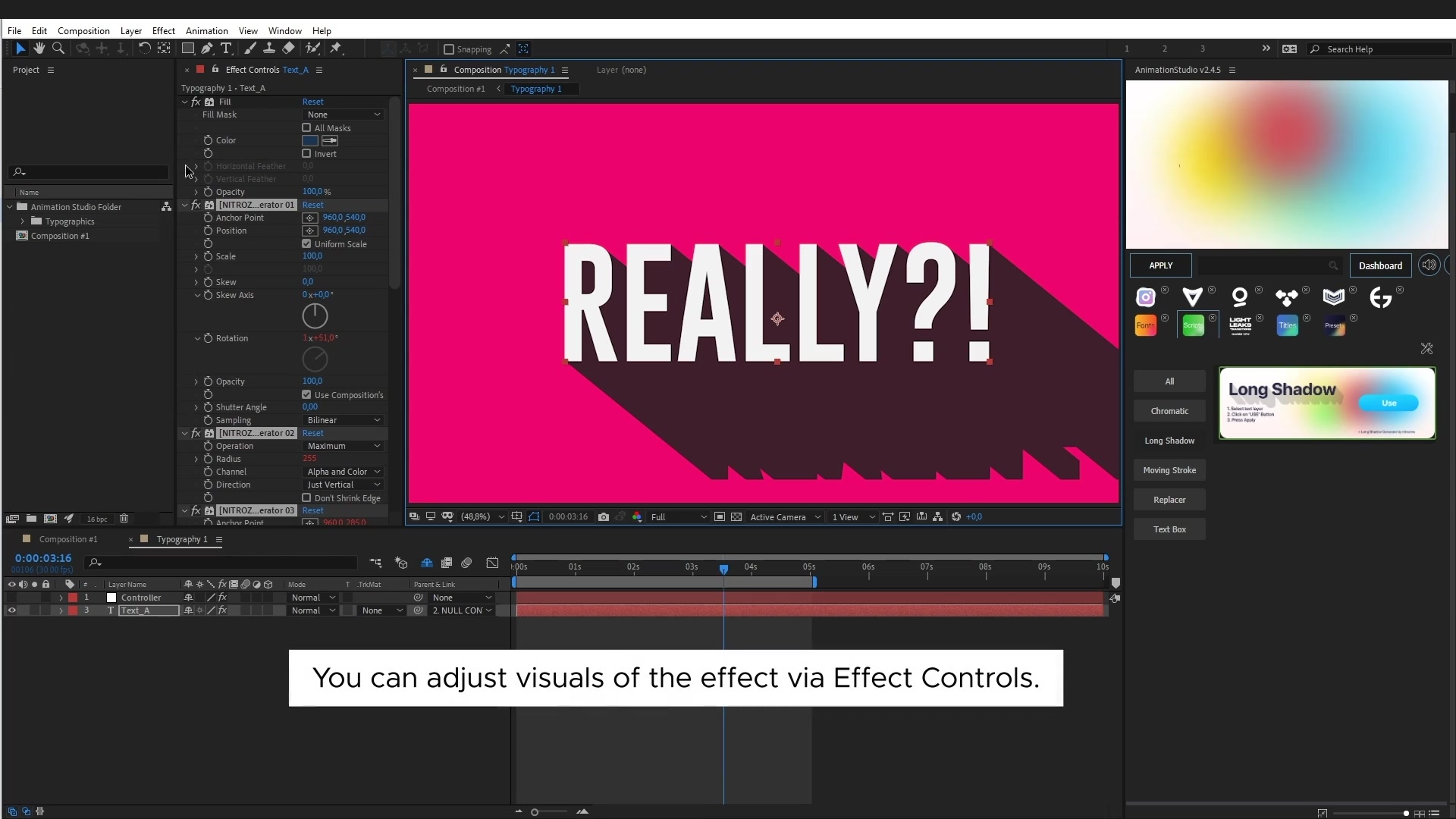Collapse the Fill effect group
Viewport: 1456px width, 819px height.
184,102
